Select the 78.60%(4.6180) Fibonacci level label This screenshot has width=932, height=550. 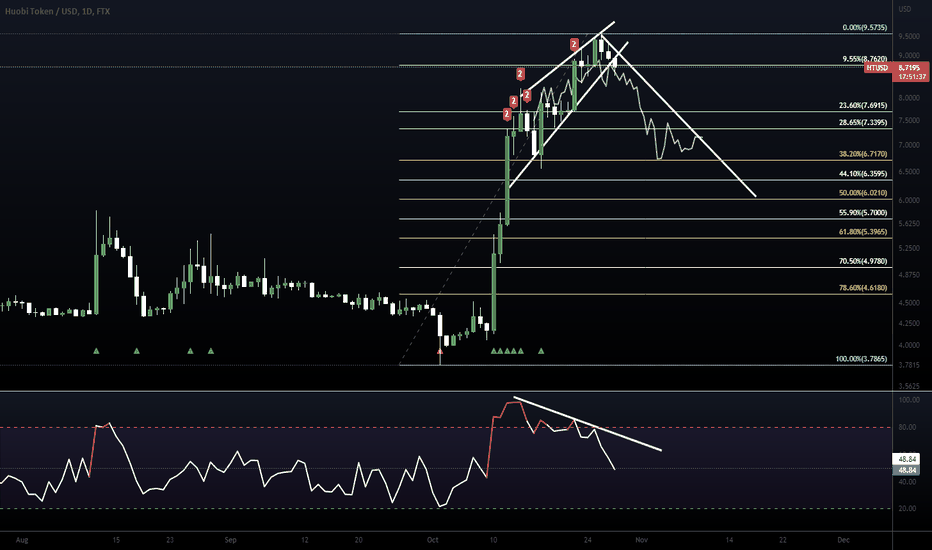click(863, 288)
